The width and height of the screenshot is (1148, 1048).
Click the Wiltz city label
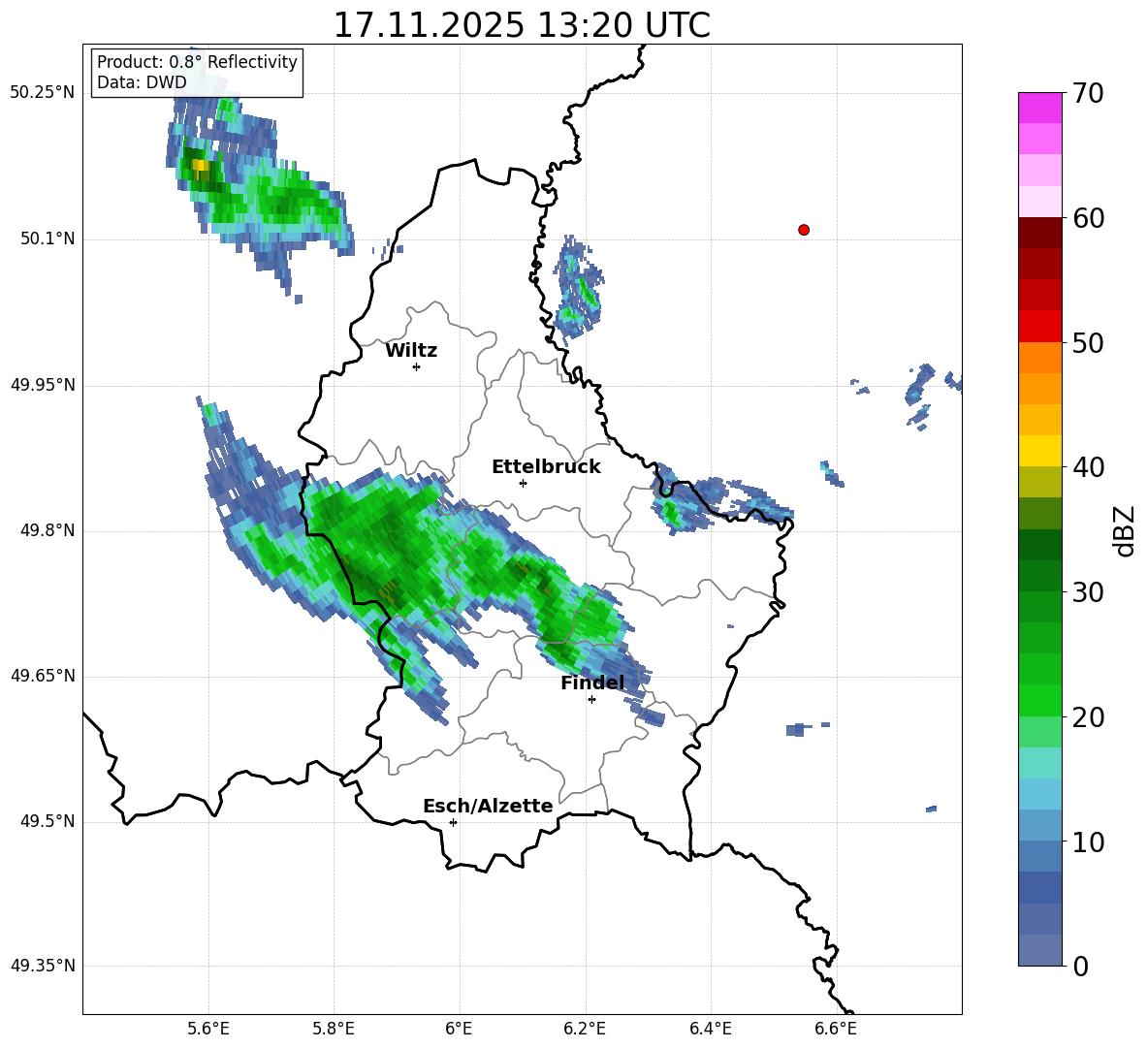(x=411, y=350)
